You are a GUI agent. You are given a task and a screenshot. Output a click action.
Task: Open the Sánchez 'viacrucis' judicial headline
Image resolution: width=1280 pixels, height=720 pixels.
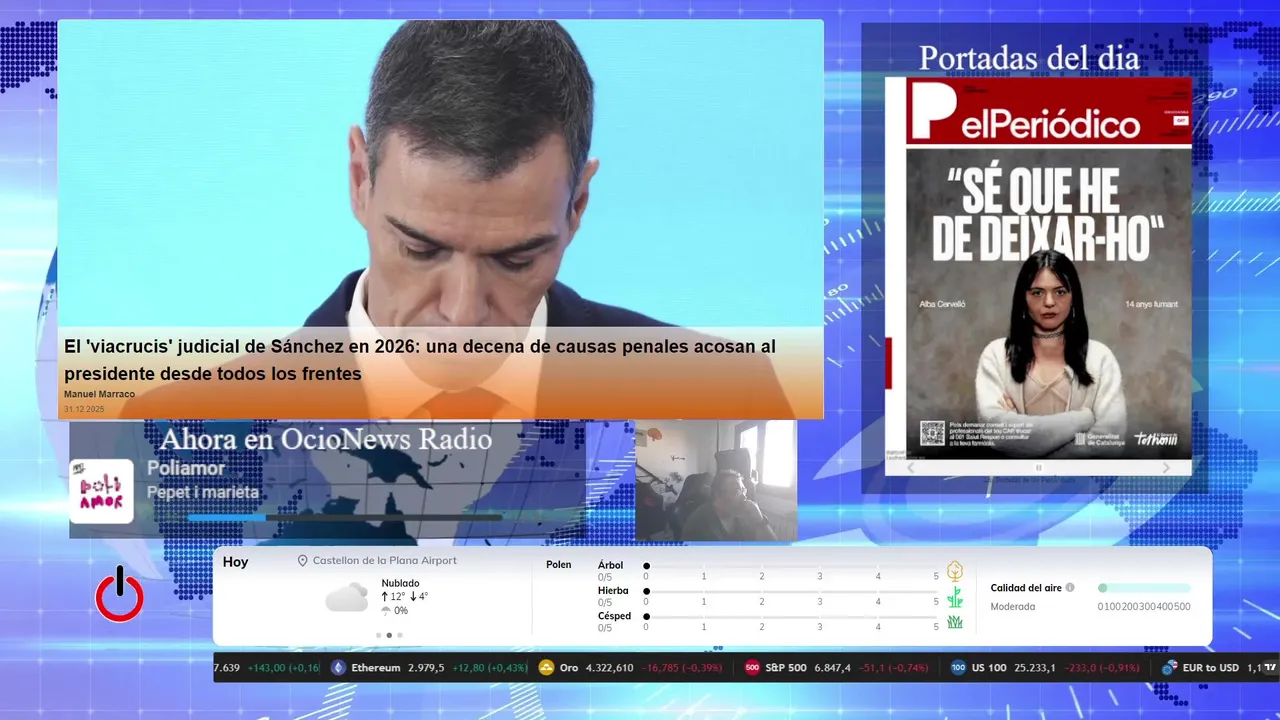tap(420, 360)
